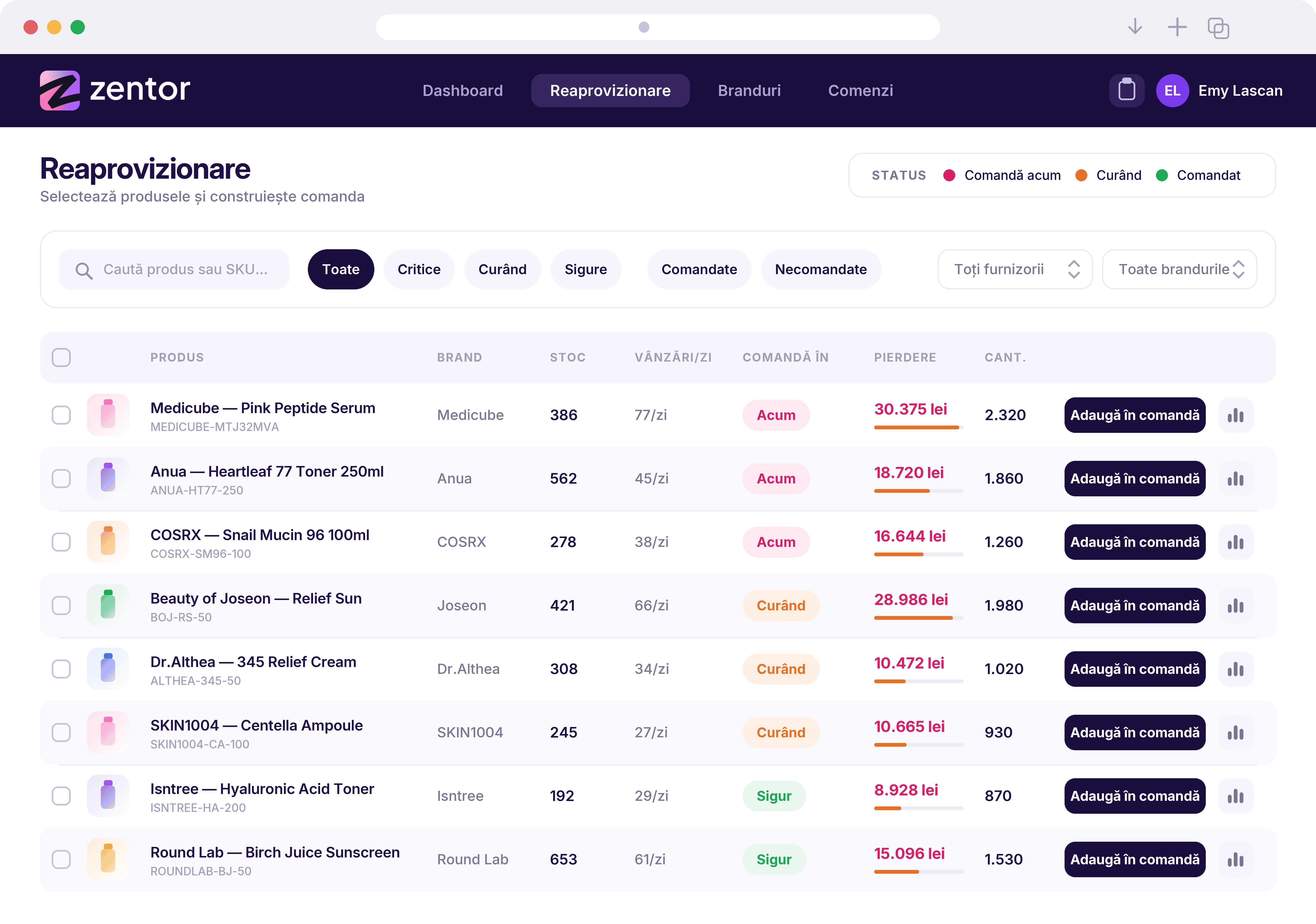Viewport: 1316px width, 924px height.
Task: Go to the Dashboard tab
Action: (x=462, y=91)
